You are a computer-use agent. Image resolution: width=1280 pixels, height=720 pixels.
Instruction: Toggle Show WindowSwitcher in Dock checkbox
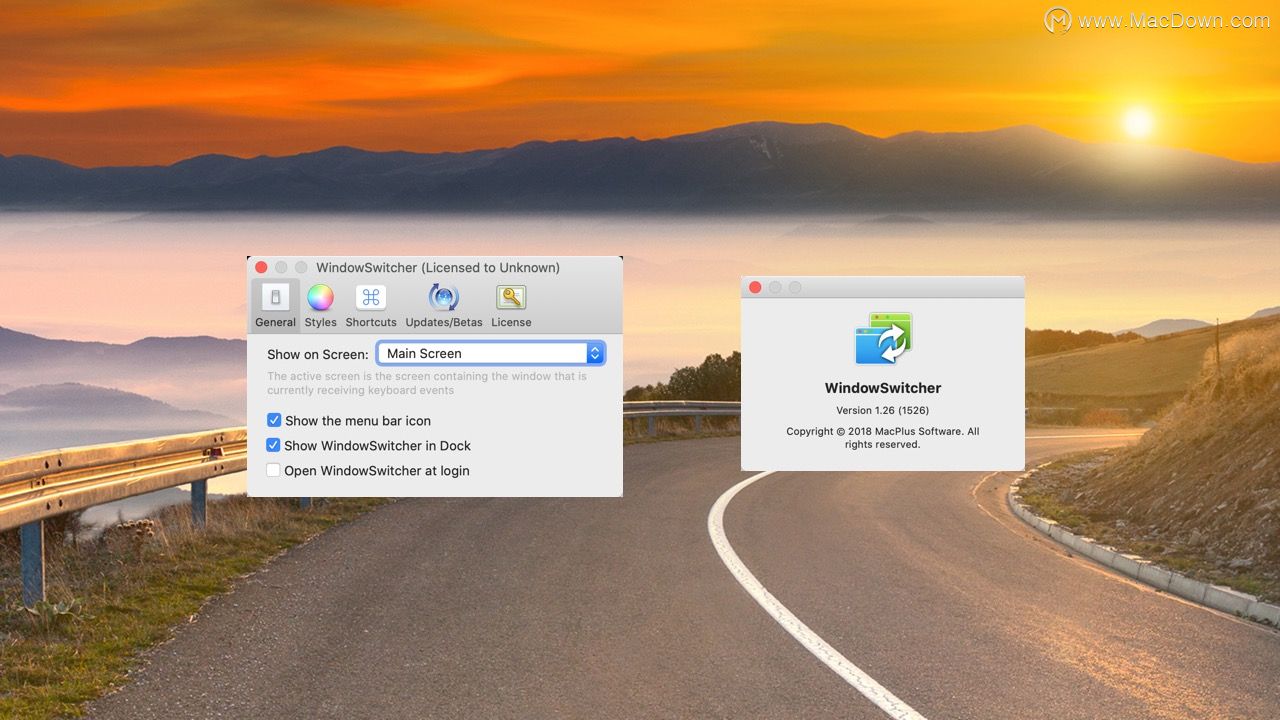(273, 445)
